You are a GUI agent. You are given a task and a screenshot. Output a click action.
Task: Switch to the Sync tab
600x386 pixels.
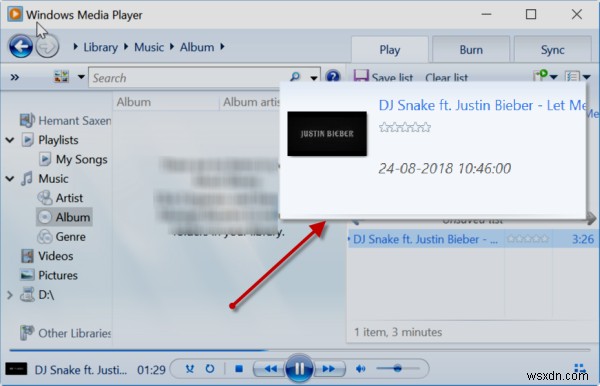tap(552, 49)
